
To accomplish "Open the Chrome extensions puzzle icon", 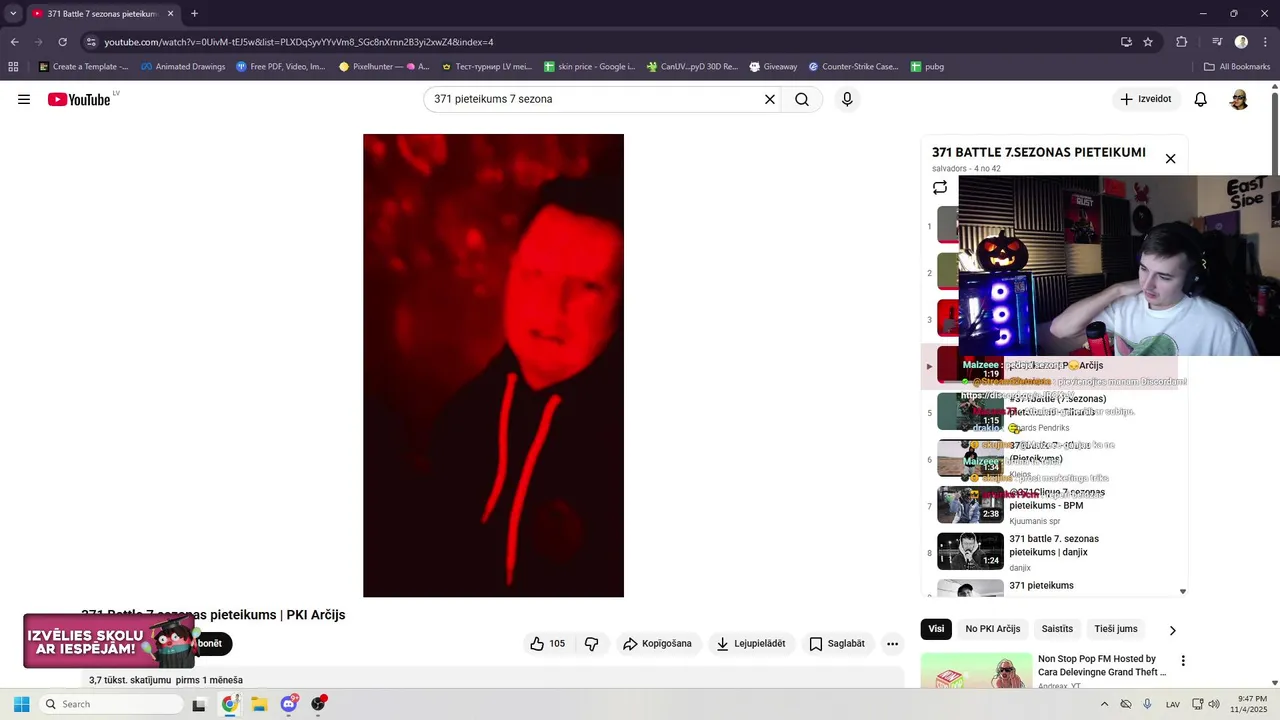I will coord(1181,42).
